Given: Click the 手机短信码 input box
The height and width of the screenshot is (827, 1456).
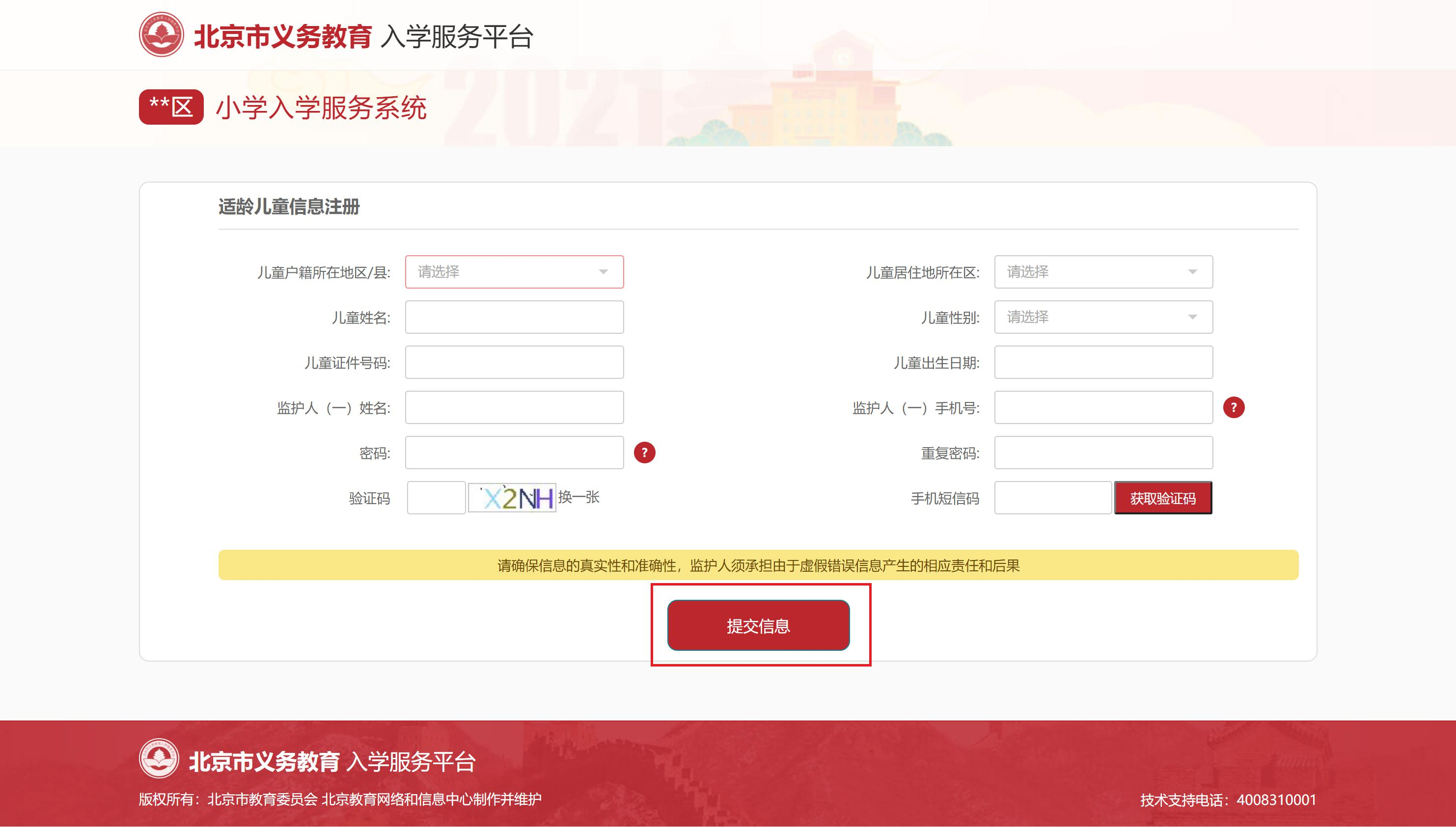Looking at the screenshot, I should pyautogui.click(x=1052, y=498).
